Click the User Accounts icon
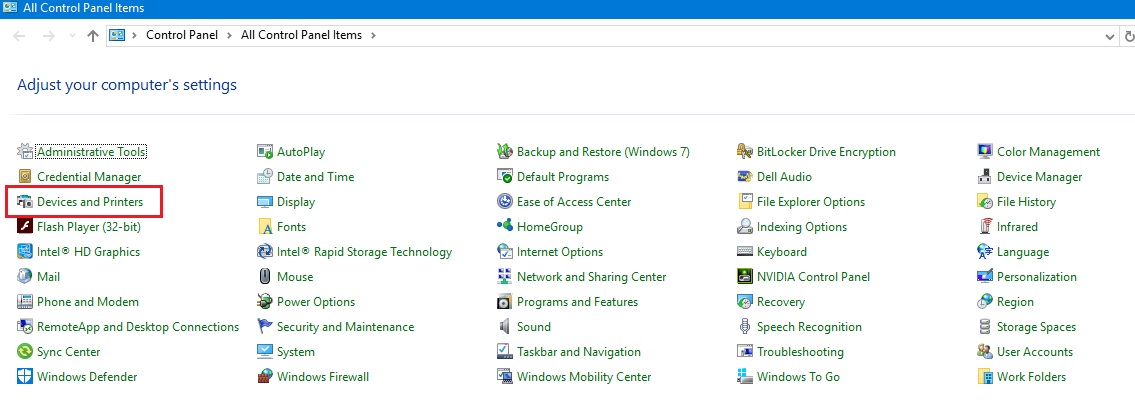Screen dimensions: 1135x408 [985, 352]
